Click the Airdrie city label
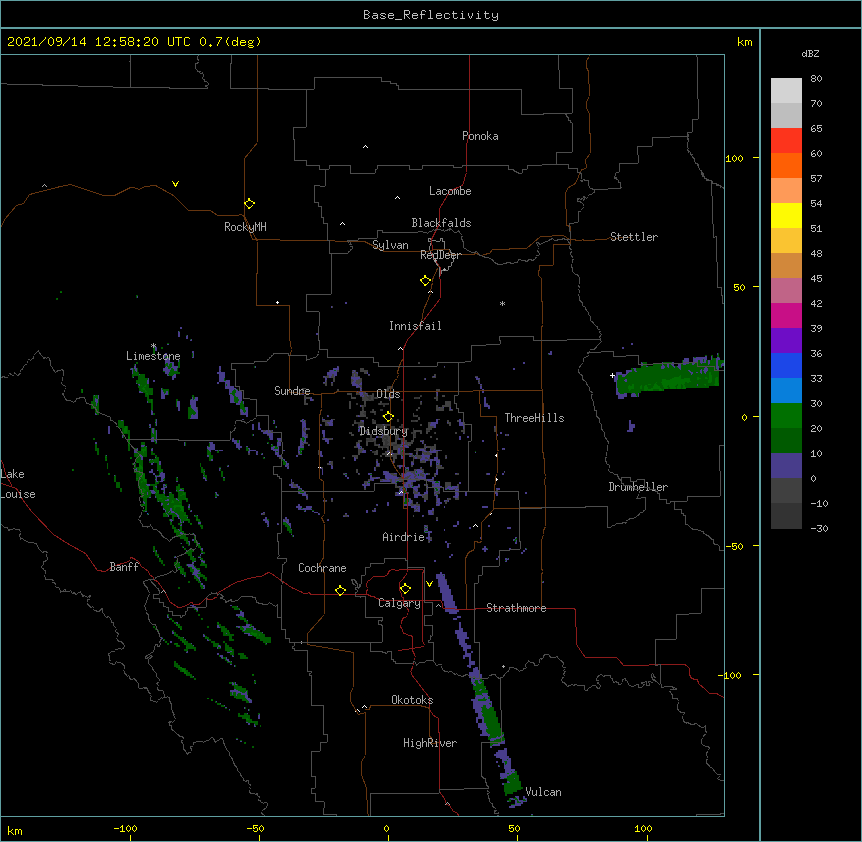Viewport: 862px width, 842px height. 404,537
